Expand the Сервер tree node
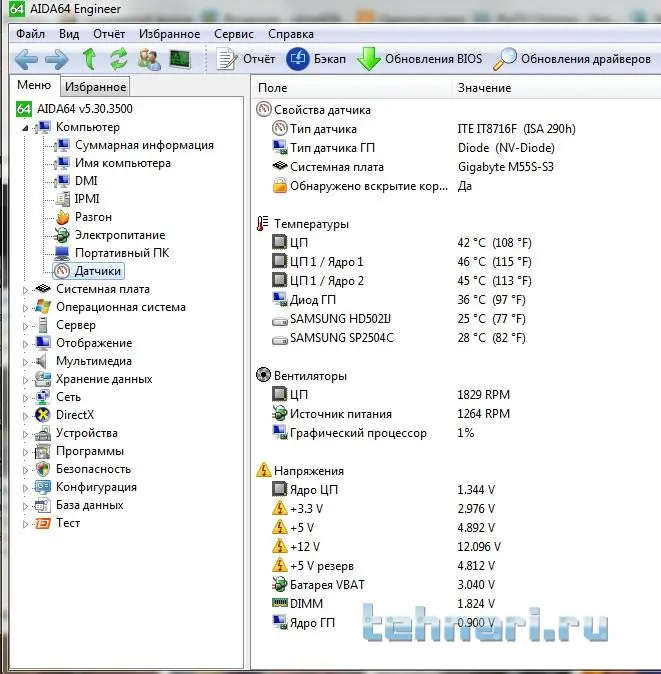Screen dimensions: 661x674 25,326
